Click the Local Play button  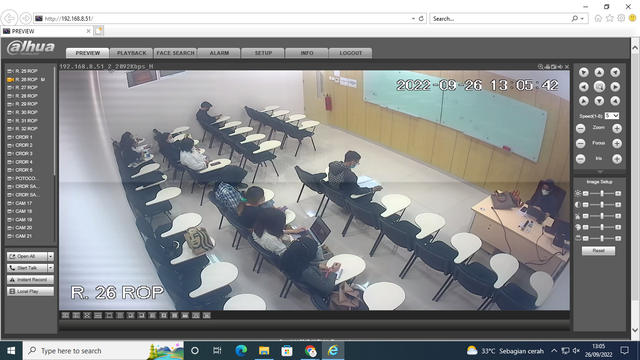[x=30, y=291]
